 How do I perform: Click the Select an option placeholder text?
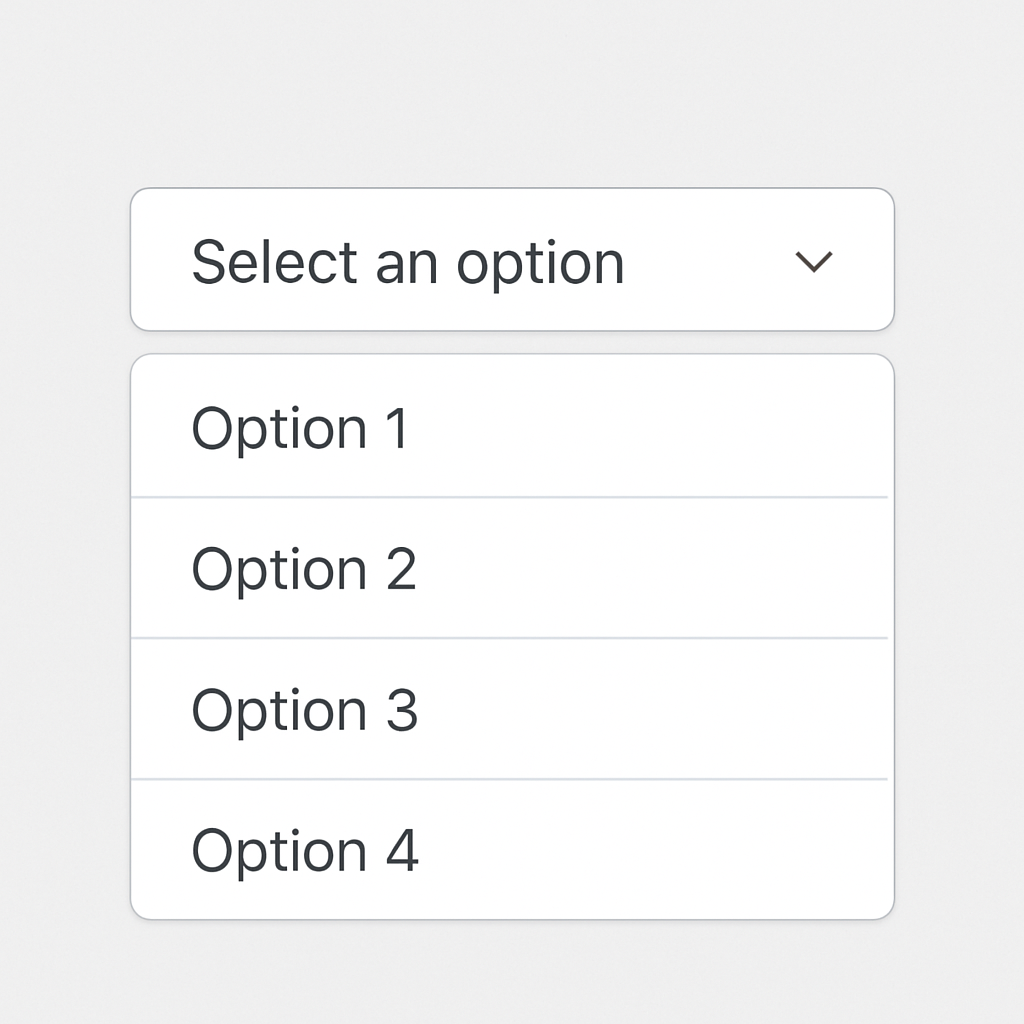click(x=407, y=263)
